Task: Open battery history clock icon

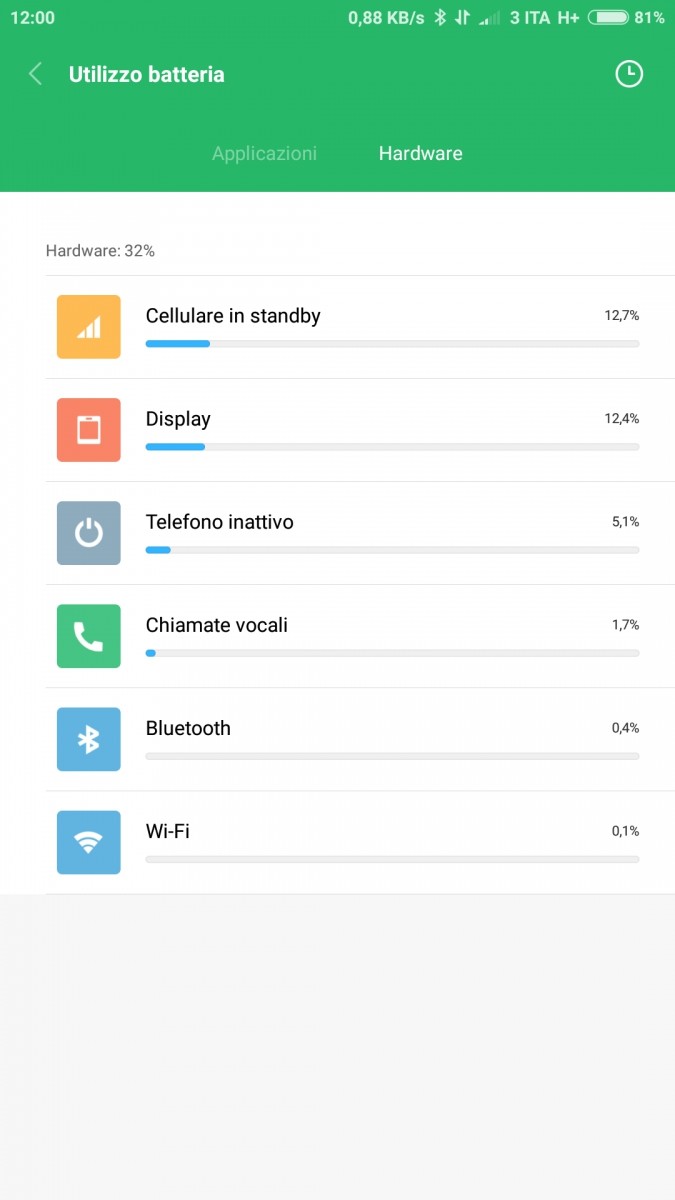Action: 629,74
